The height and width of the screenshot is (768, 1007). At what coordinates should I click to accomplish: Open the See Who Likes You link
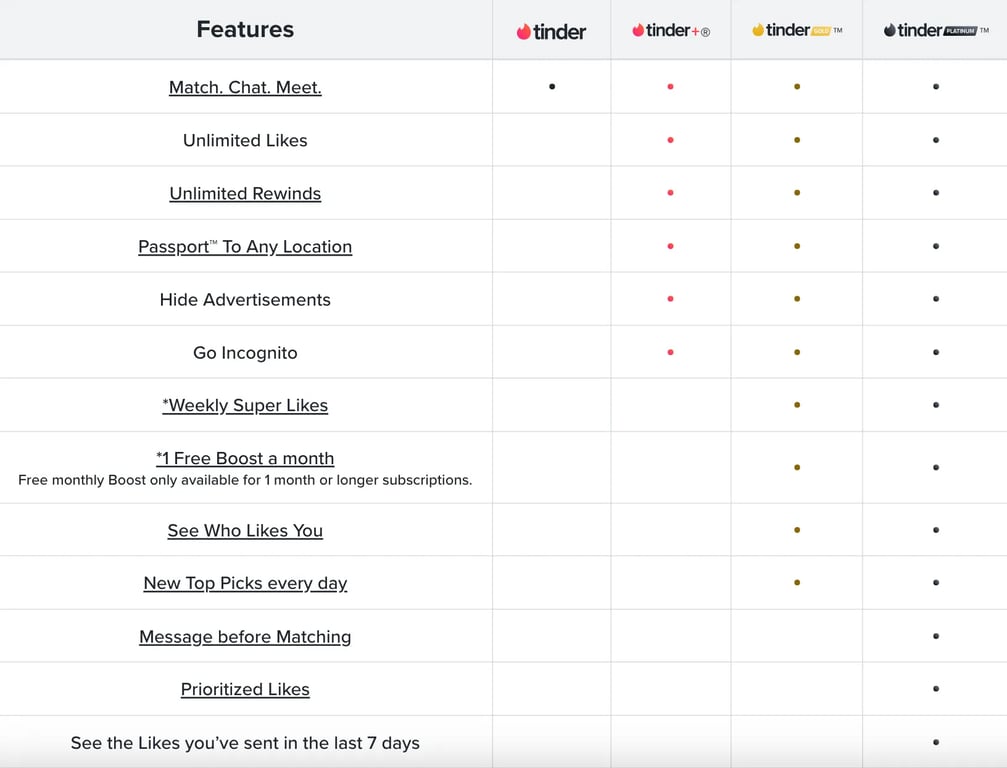[245, 530]
